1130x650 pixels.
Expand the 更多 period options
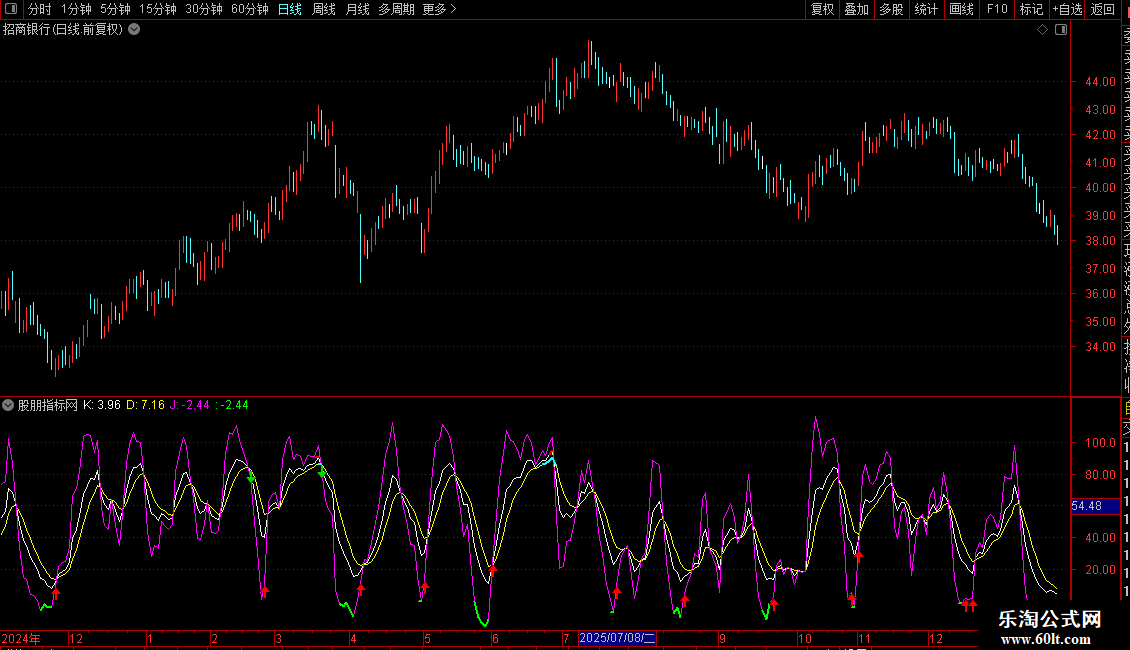point(439,9)
